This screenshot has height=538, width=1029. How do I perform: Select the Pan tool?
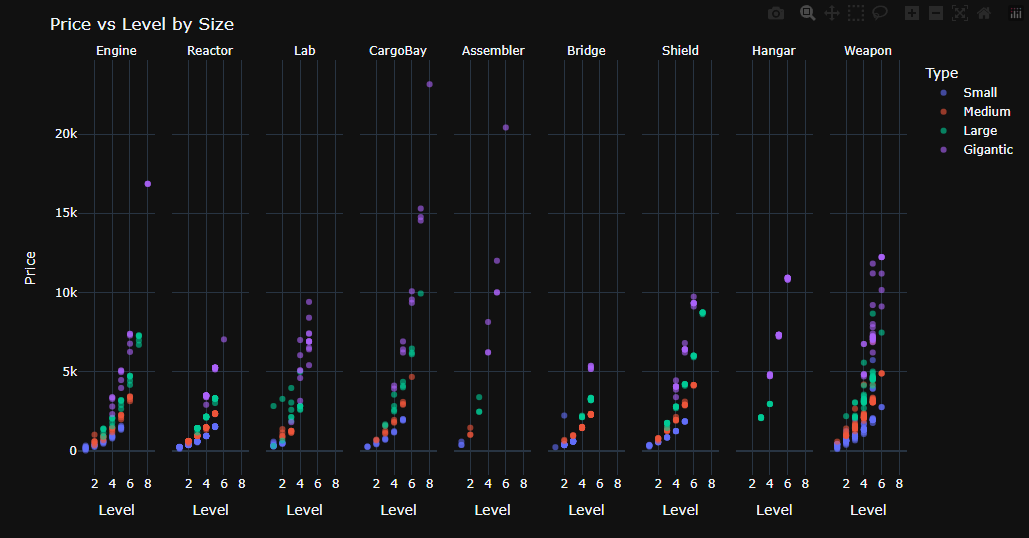831,13
